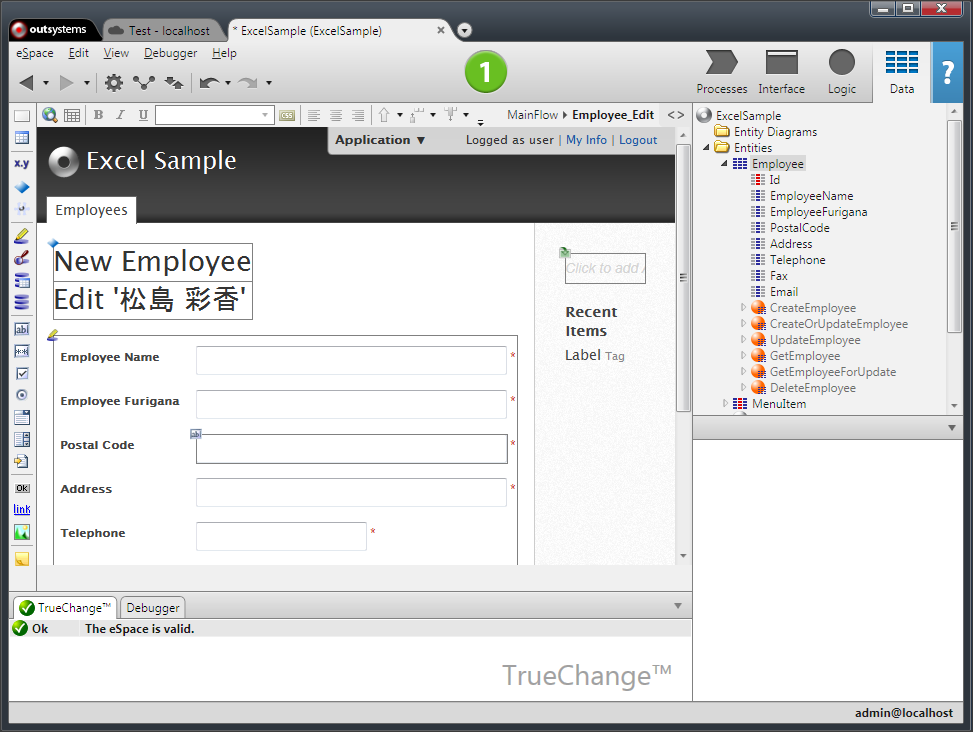Select the Edit Record pencil widget

(x=22, y=236)
